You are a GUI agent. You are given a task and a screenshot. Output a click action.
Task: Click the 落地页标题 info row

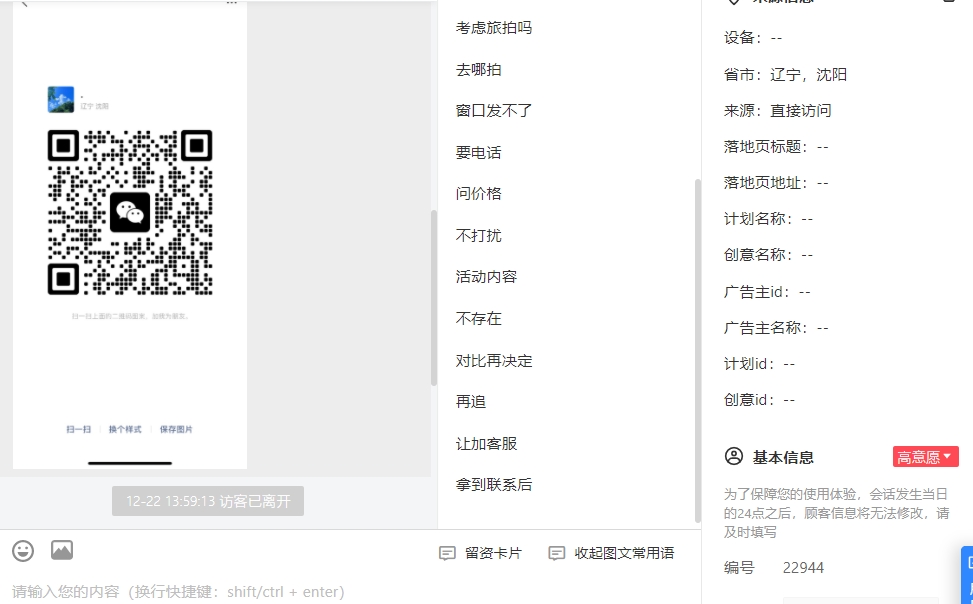(776, 146)
